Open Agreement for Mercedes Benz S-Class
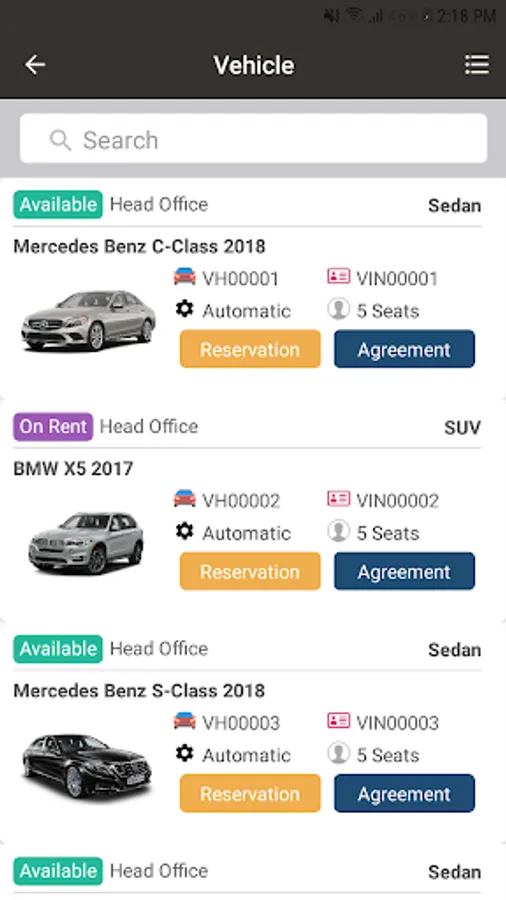Image resolution: width=506 pixels, height=900 pixels. (x=404, y=793)
